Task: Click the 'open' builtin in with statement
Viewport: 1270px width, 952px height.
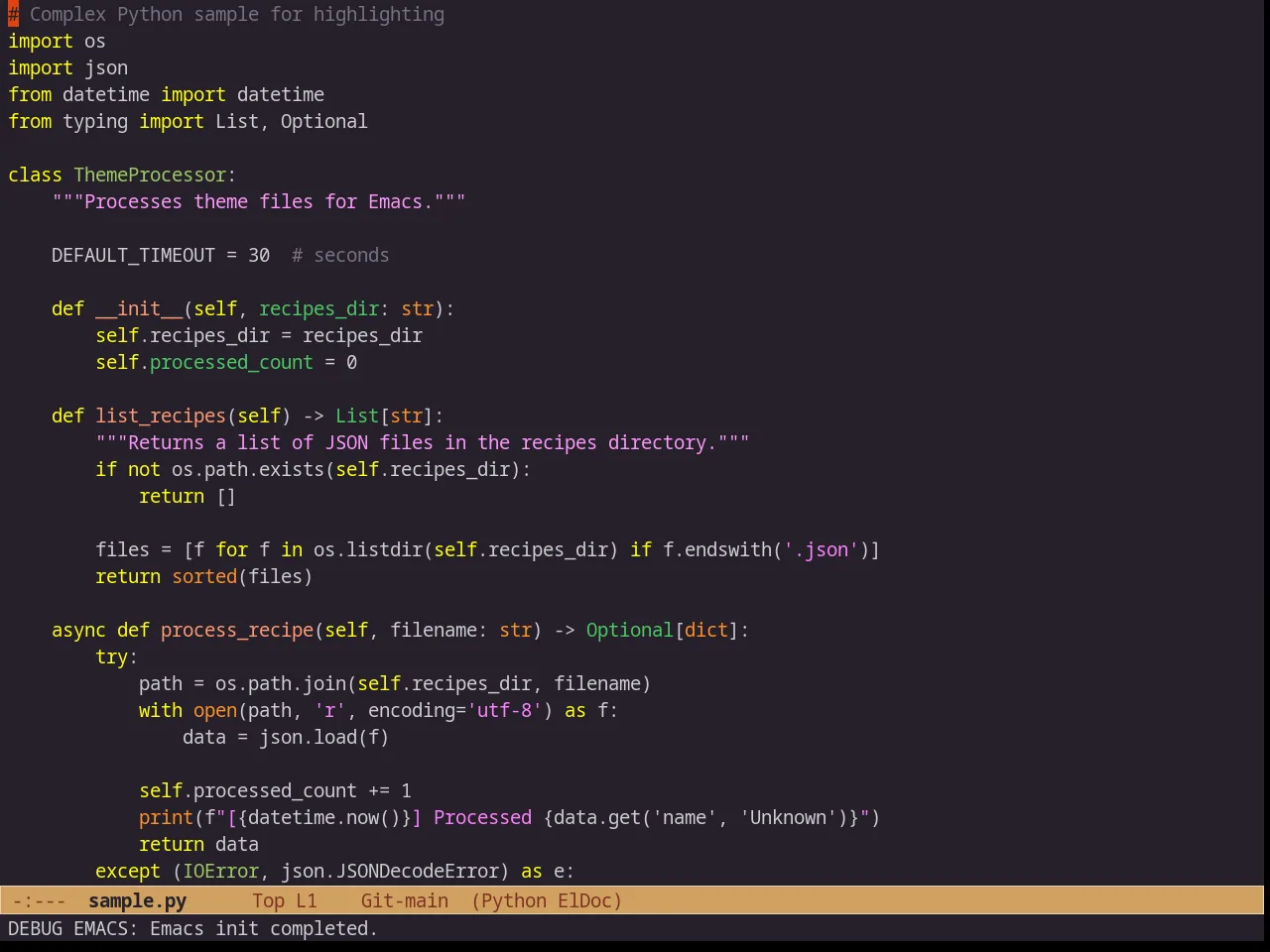Action: [x=215, y=710]
